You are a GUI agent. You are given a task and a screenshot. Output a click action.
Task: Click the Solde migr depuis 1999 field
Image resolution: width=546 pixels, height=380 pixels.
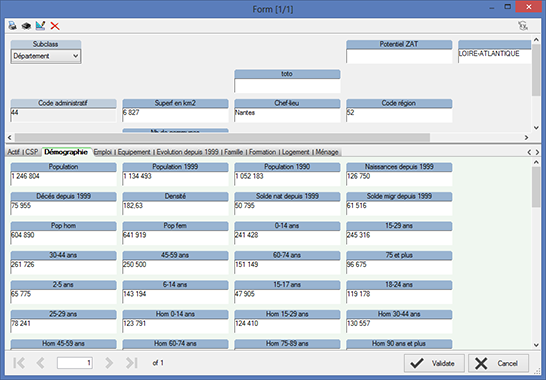coord(399,208)
